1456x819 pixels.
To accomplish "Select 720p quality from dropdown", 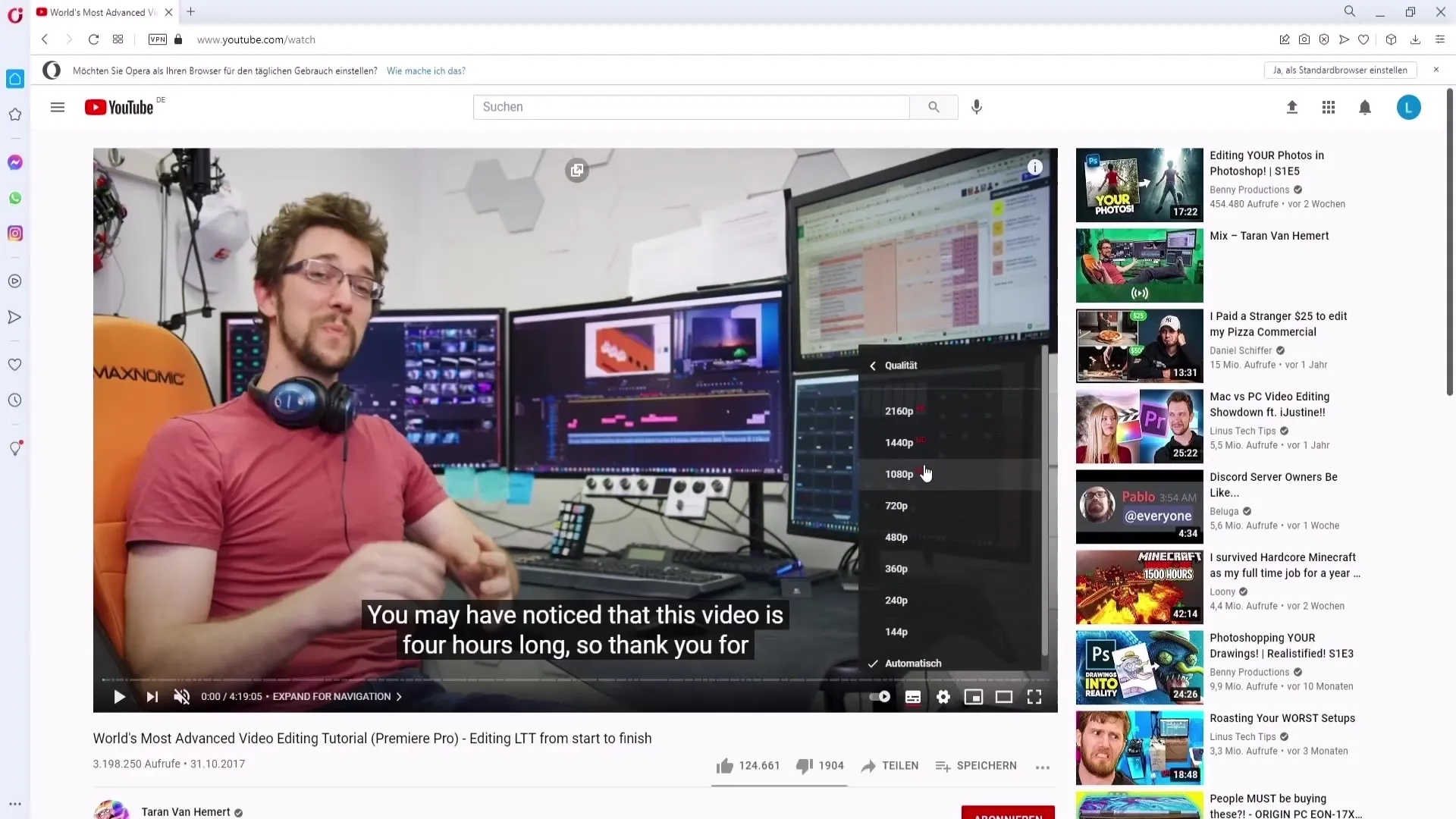I will [x=897, y=505].
